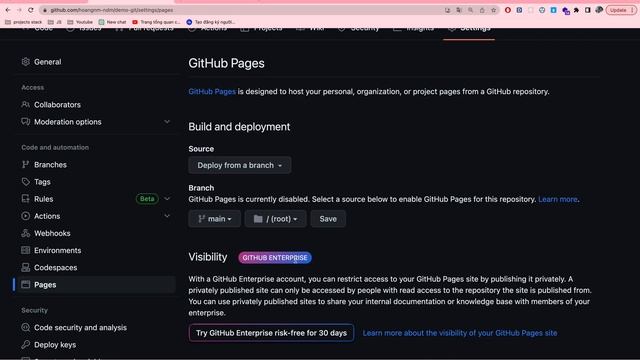Click the browser Update button

[621, 10]
